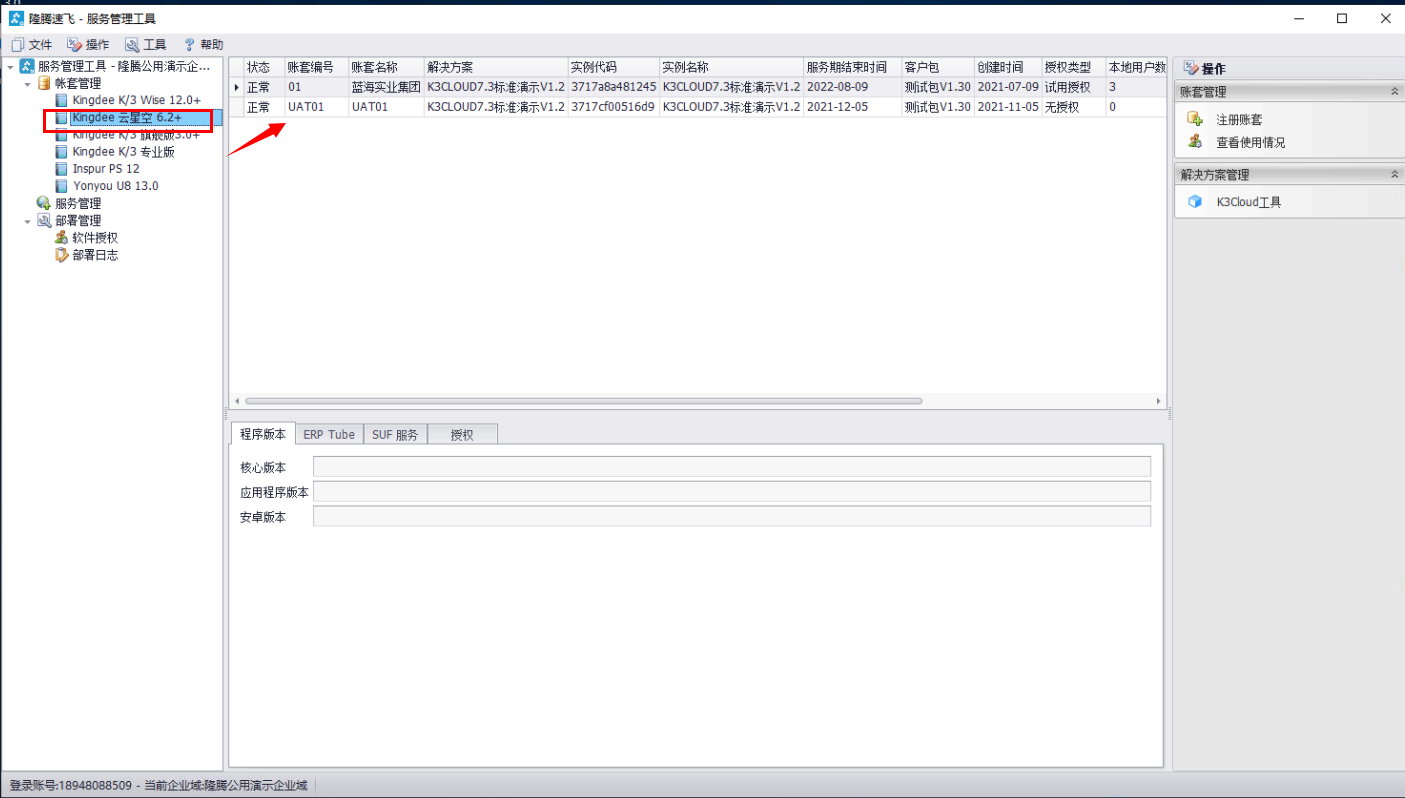Select the Yonyou U8 13.0 database icon

point(62,186)
